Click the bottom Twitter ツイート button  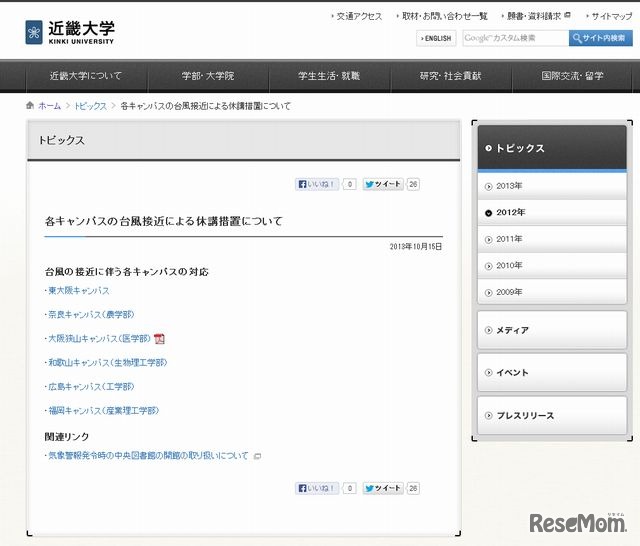tap(383, 488)
